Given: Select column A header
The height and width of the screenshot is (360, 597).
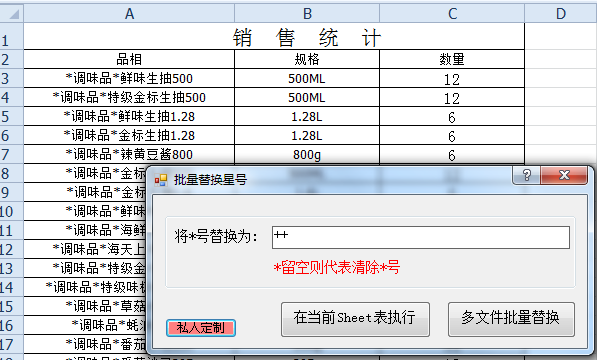Looking at the screenshot, I should pyautogui.click(x=129, y=14).
